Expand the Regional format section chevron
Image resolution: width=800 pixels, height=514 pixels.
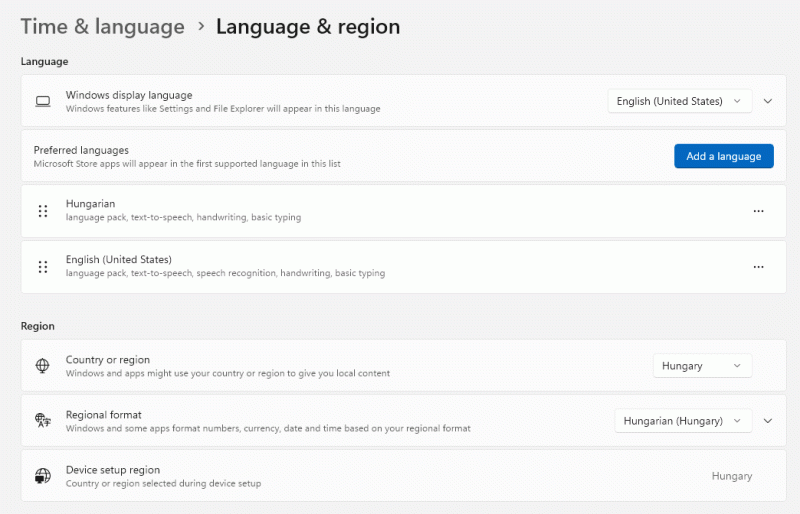[768, 421]
